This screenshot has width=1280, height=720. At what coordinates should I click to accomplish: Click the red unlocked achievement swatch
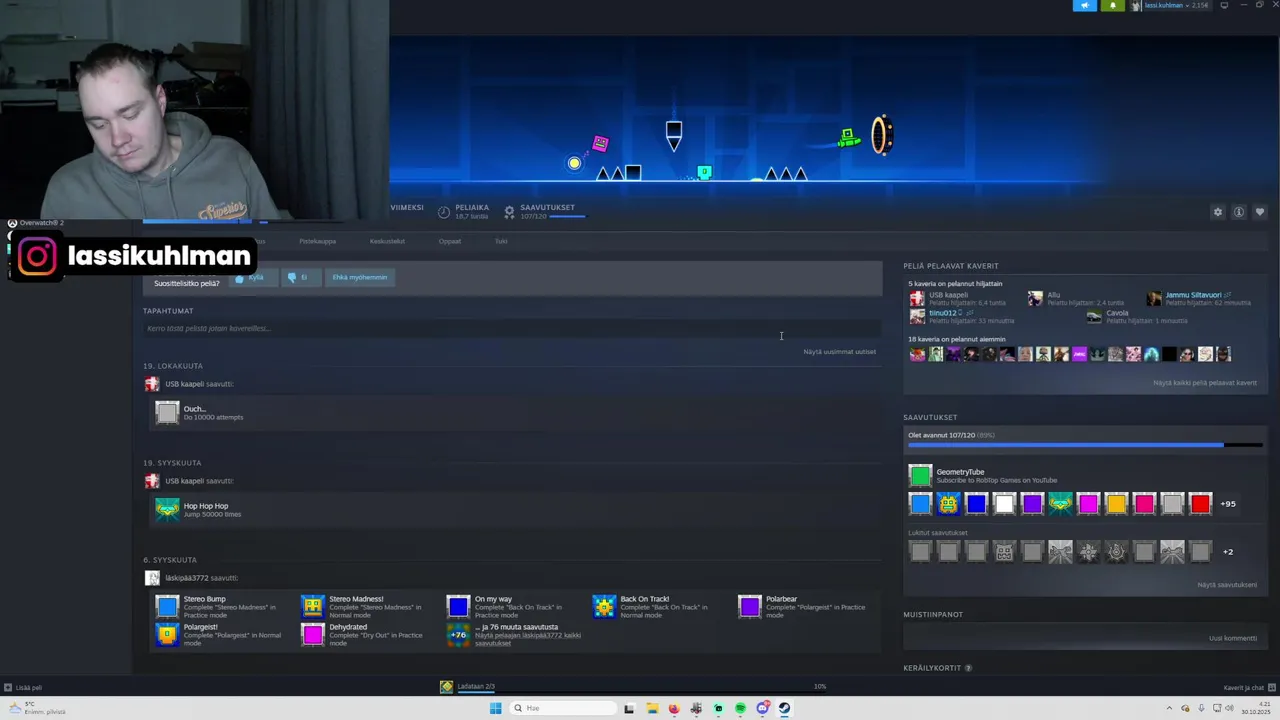(1200, 504)
